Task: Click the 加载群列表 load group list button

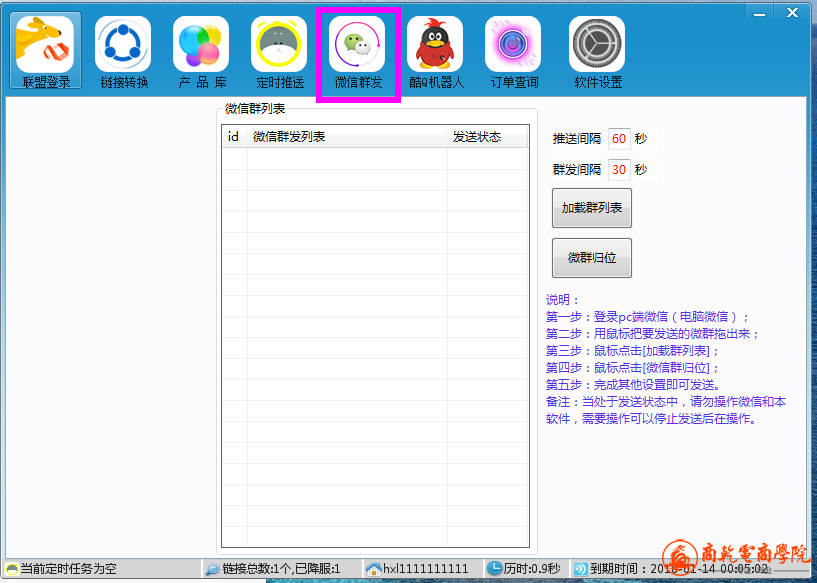Action: [x=592, y=208]
